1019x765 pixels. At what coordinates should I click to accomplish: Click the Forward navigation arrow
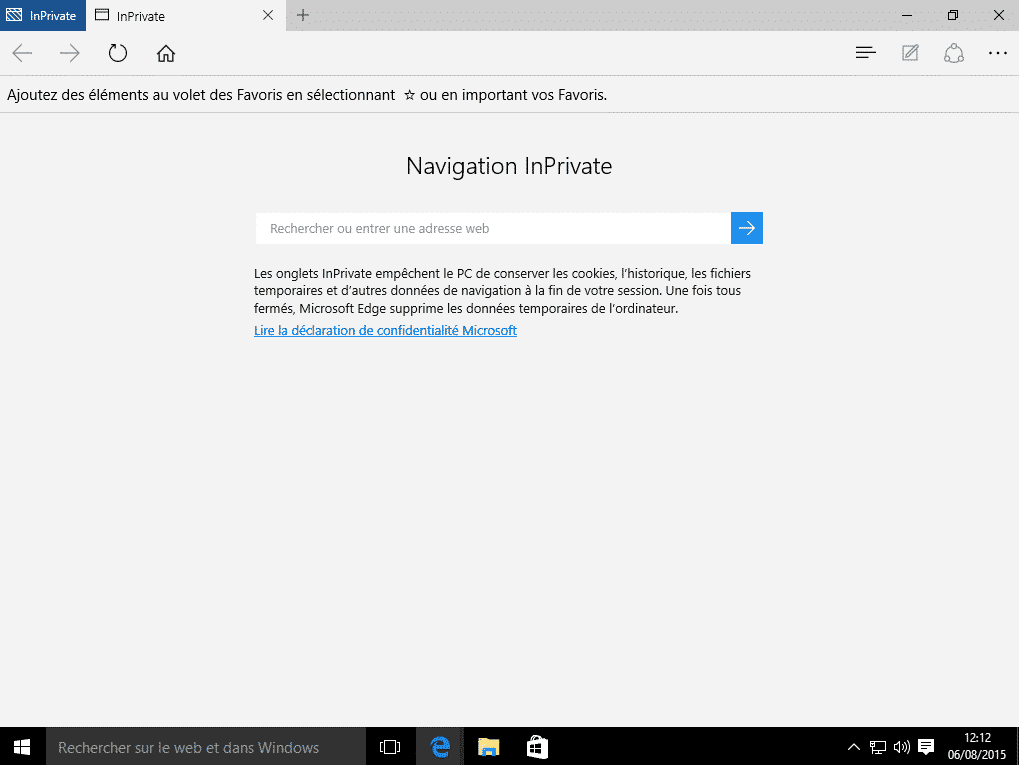point(70,53)
